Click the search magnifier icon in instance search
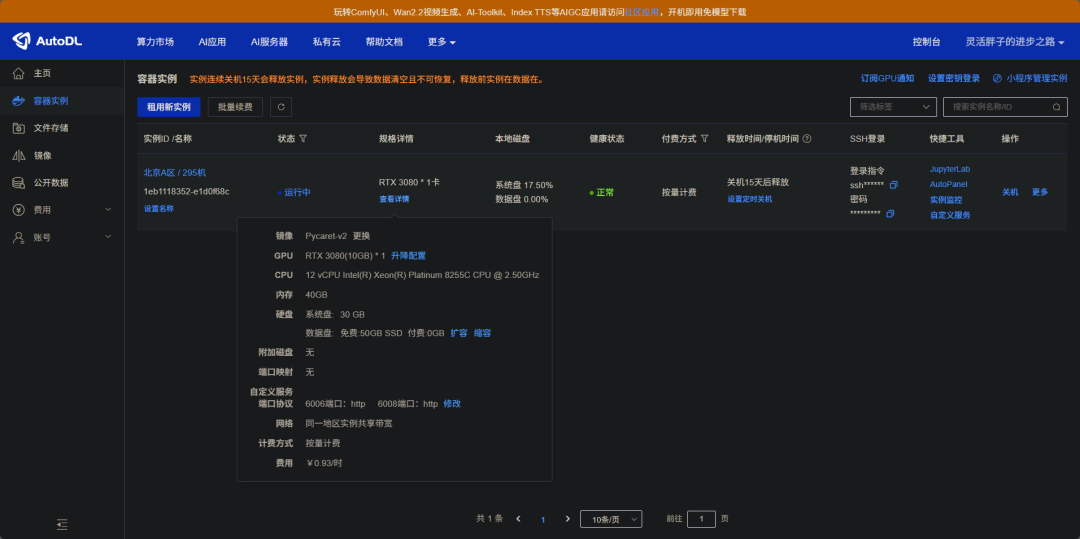Viewport: 1080px width, 539px height. click(1057, 107)
